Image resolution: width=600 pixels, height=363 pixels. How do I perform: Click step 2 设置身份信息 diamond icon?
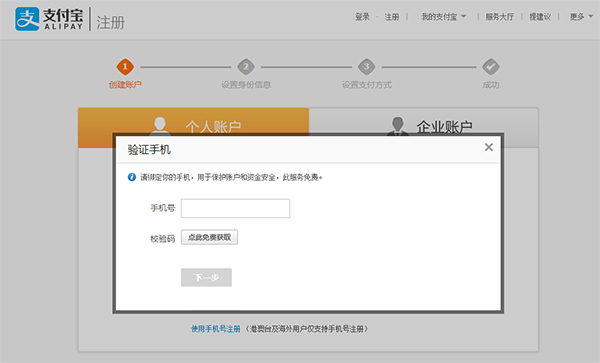tap(246, 67)
